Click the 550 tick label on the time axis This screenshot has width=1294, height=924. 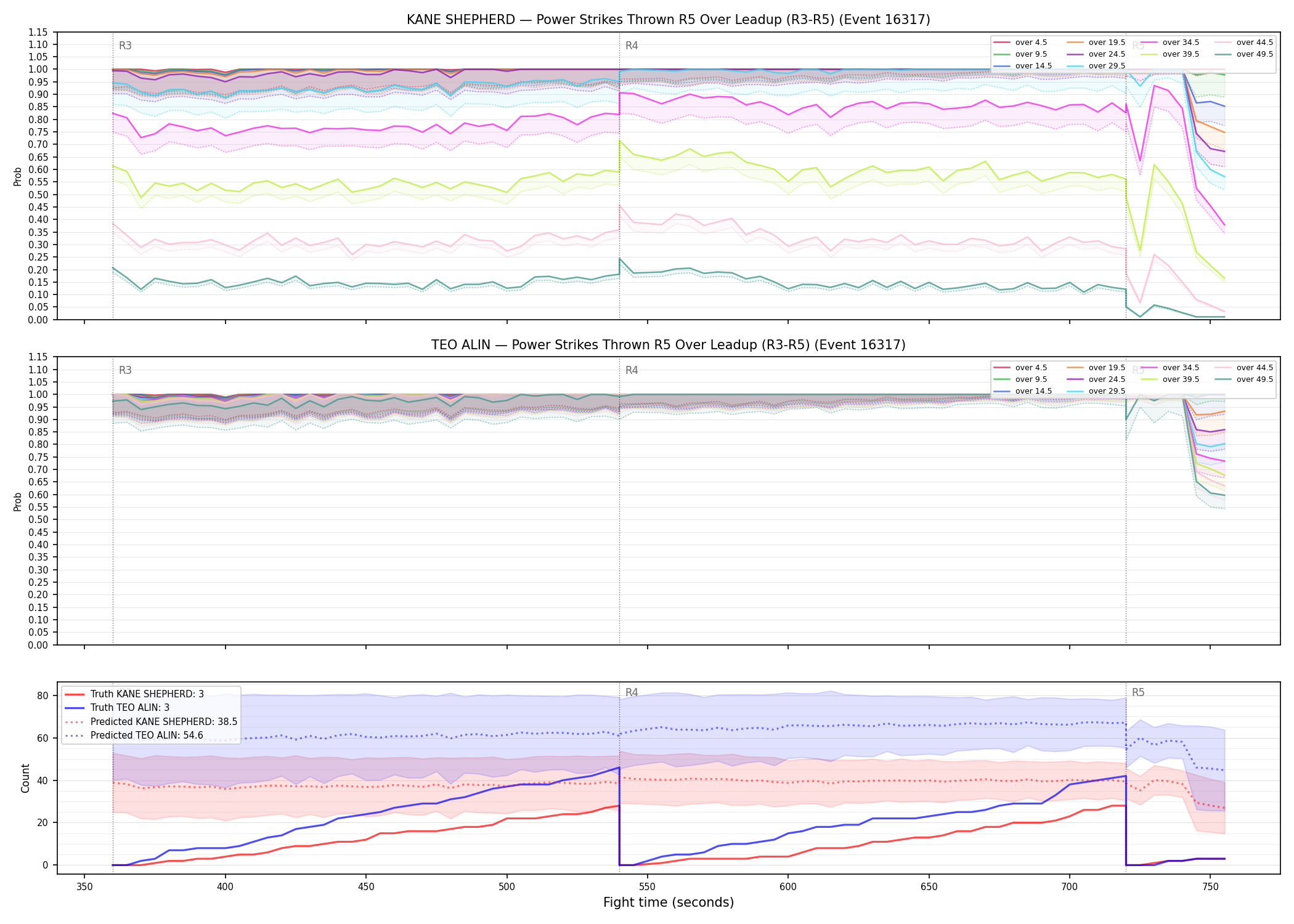point(647,887)
